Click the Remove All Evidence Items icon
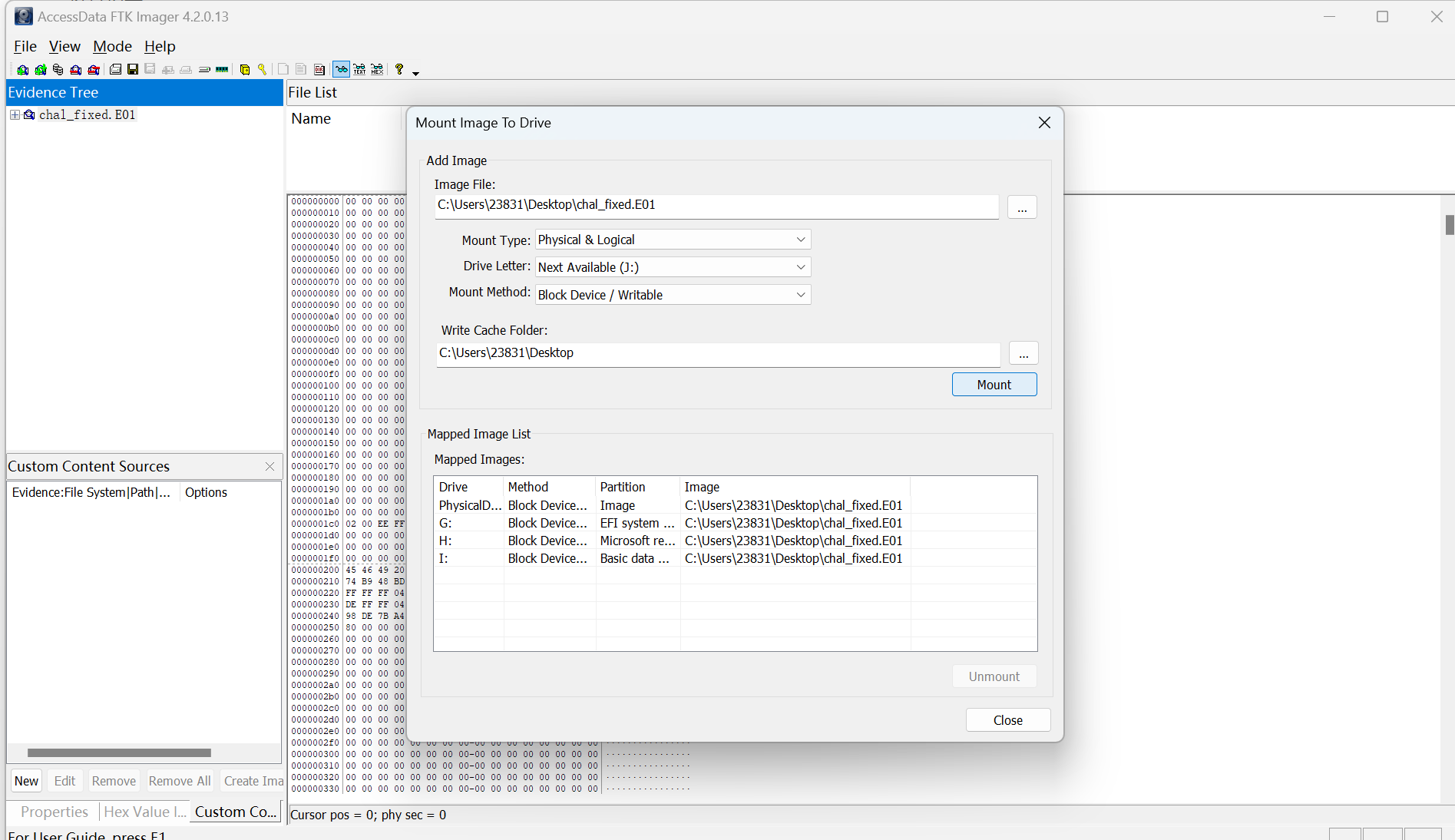 pos(93,70)
